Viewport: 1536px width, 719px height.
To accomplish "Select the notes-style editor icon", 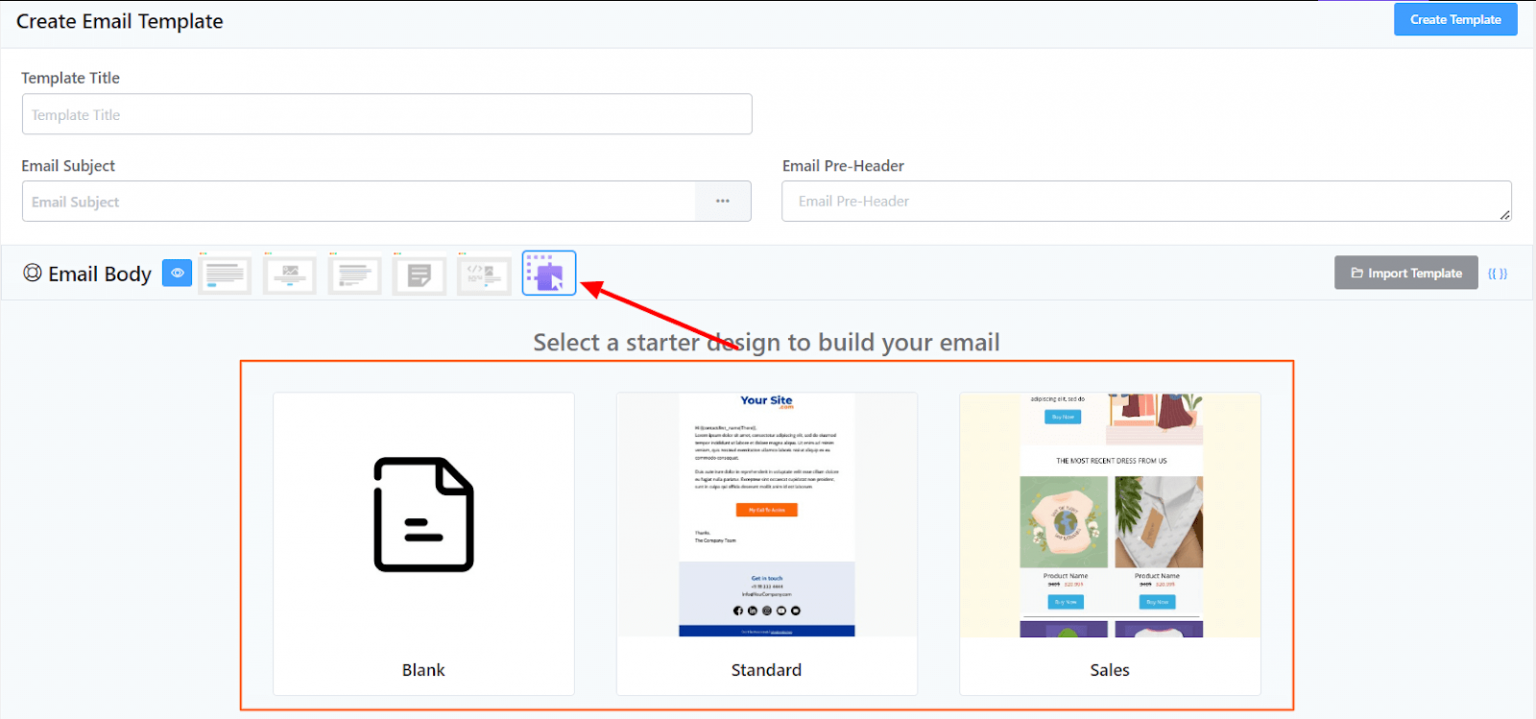I will tap(419, 274).
